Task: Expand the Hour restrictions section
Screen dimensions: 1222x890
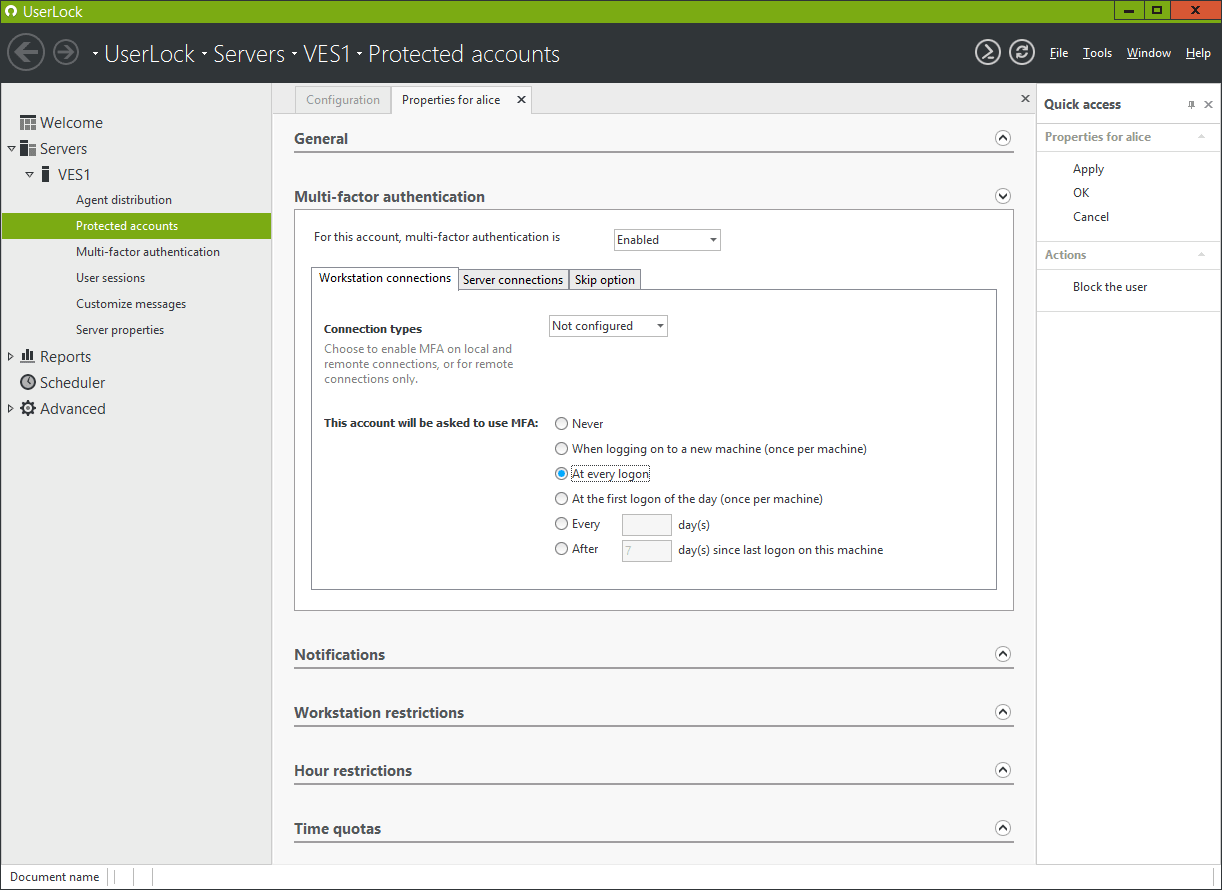Action: pos(1003,770)
